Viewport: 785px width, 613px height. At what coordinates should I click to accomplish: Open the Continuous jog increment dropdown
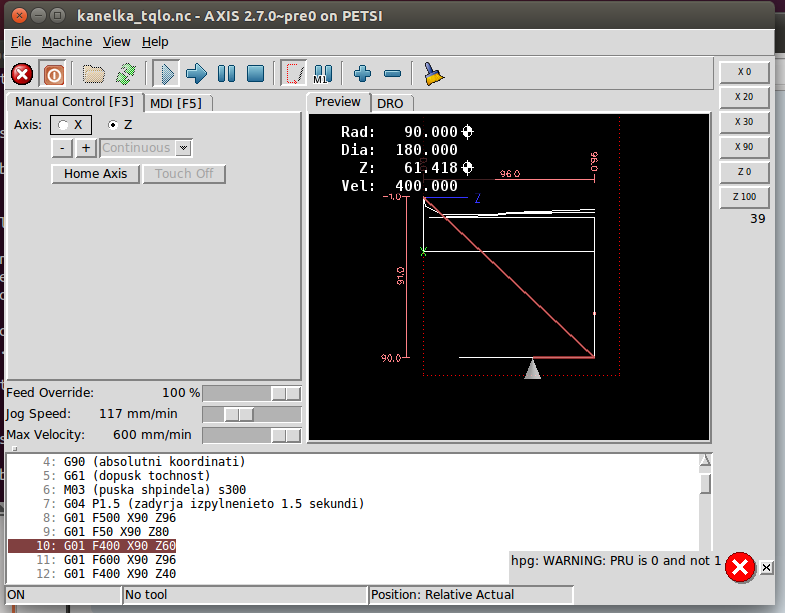pos(183,148)
